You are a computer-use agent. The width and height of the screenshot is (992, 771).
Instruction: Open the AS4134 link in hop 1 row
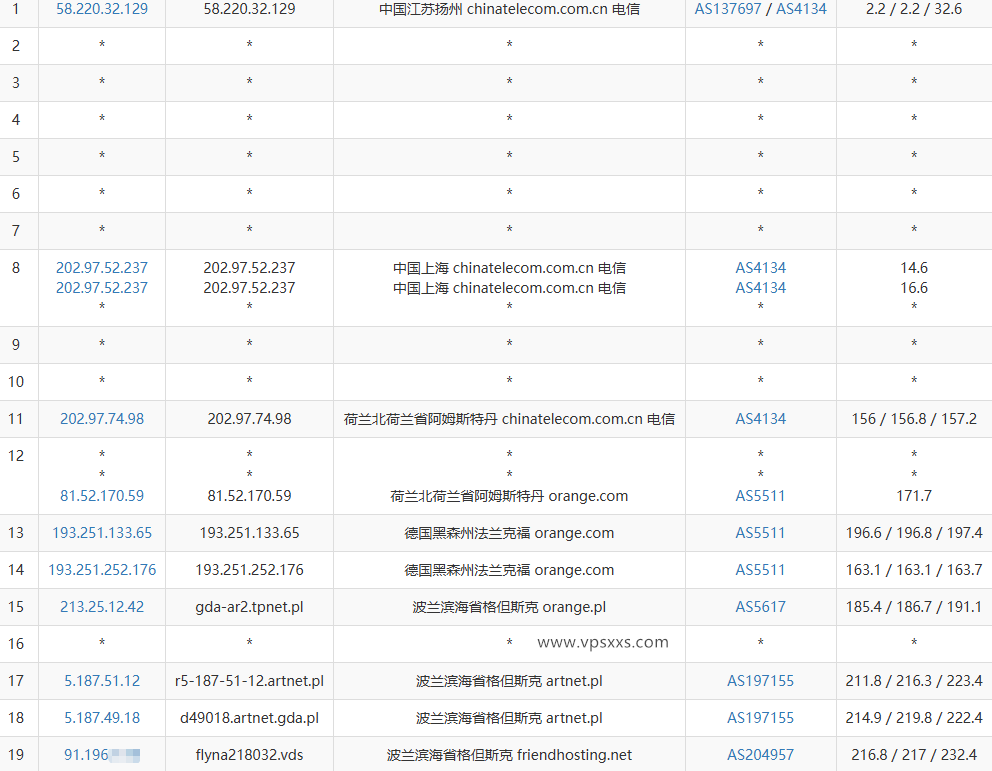coord(802,9)
